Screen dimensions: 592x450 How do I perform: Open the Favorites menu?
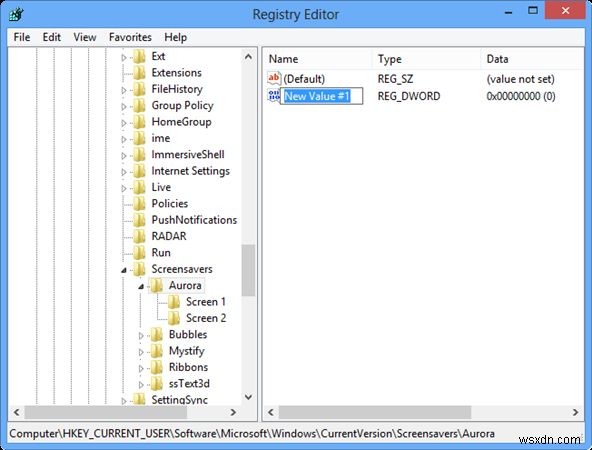(130, 37)
